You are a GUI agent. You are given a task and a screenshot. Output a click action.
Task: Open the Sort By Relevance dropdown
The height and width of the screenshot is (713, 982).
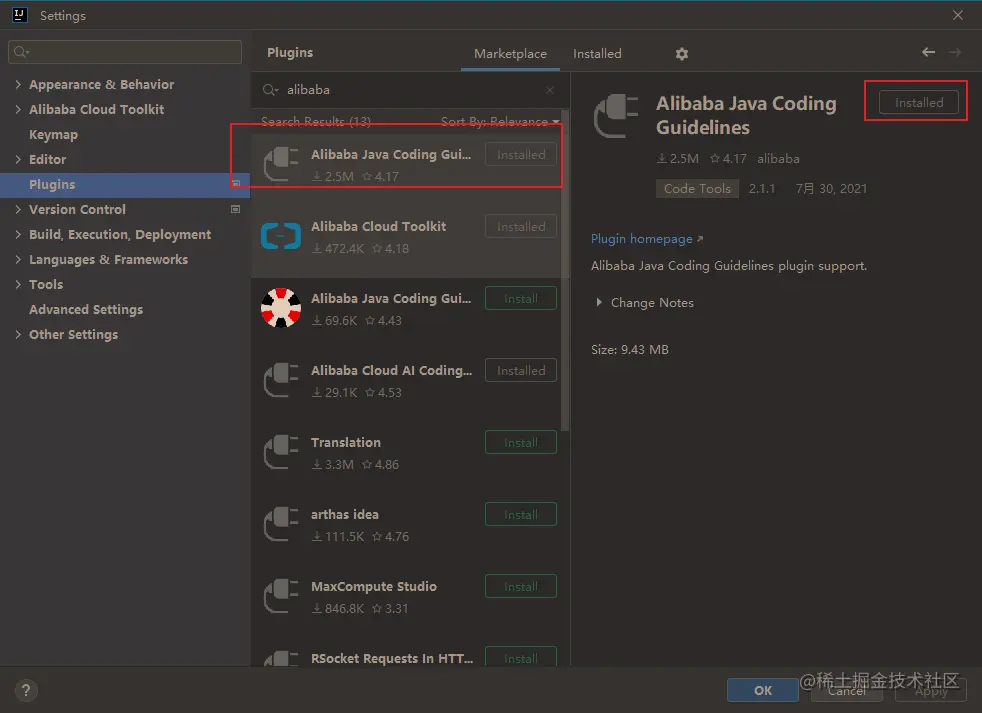pos(500,121)
